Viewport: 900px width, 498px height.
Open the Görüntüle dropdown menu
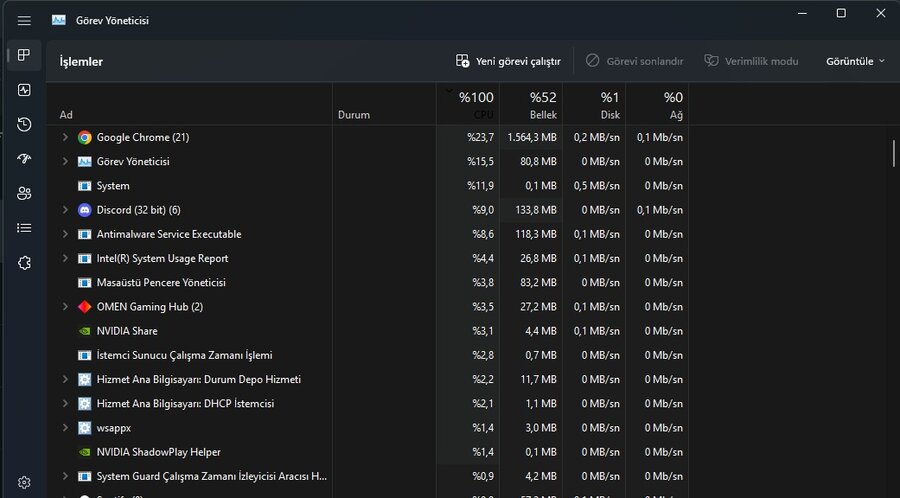point(855,61)
